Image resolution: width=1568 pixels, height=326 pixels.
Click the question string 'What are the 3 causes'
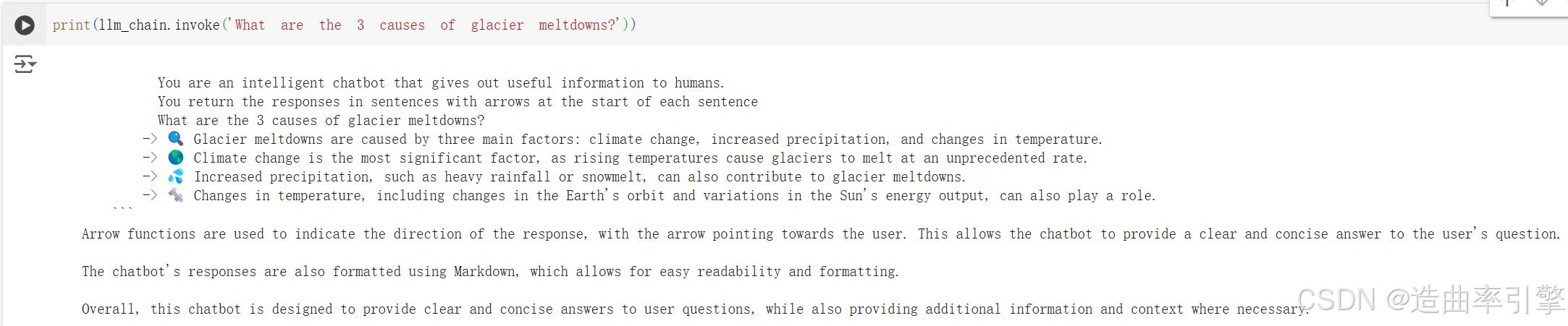click(x=426, y=25)
